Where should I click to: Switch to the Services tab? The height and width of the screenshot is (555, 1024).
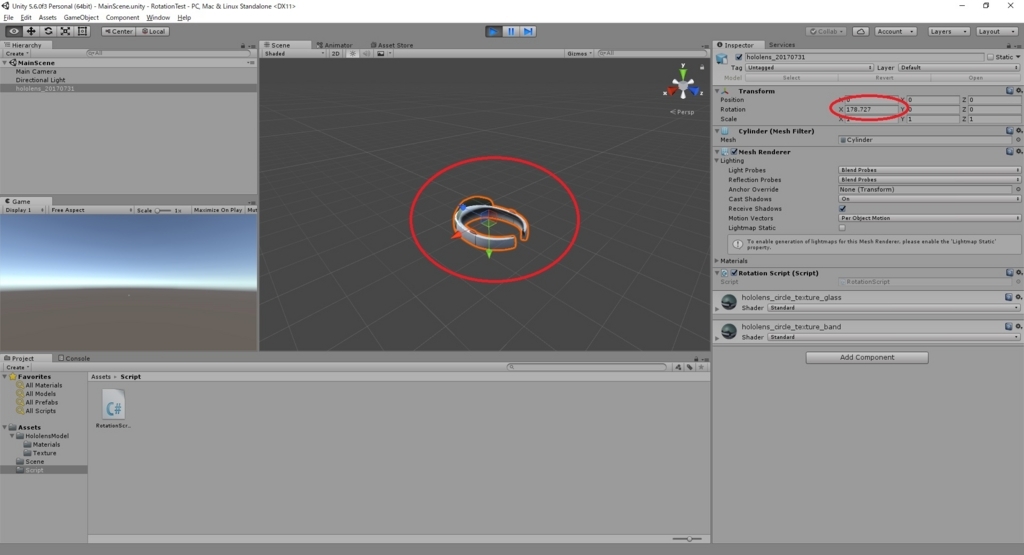[x=781, y=45]
